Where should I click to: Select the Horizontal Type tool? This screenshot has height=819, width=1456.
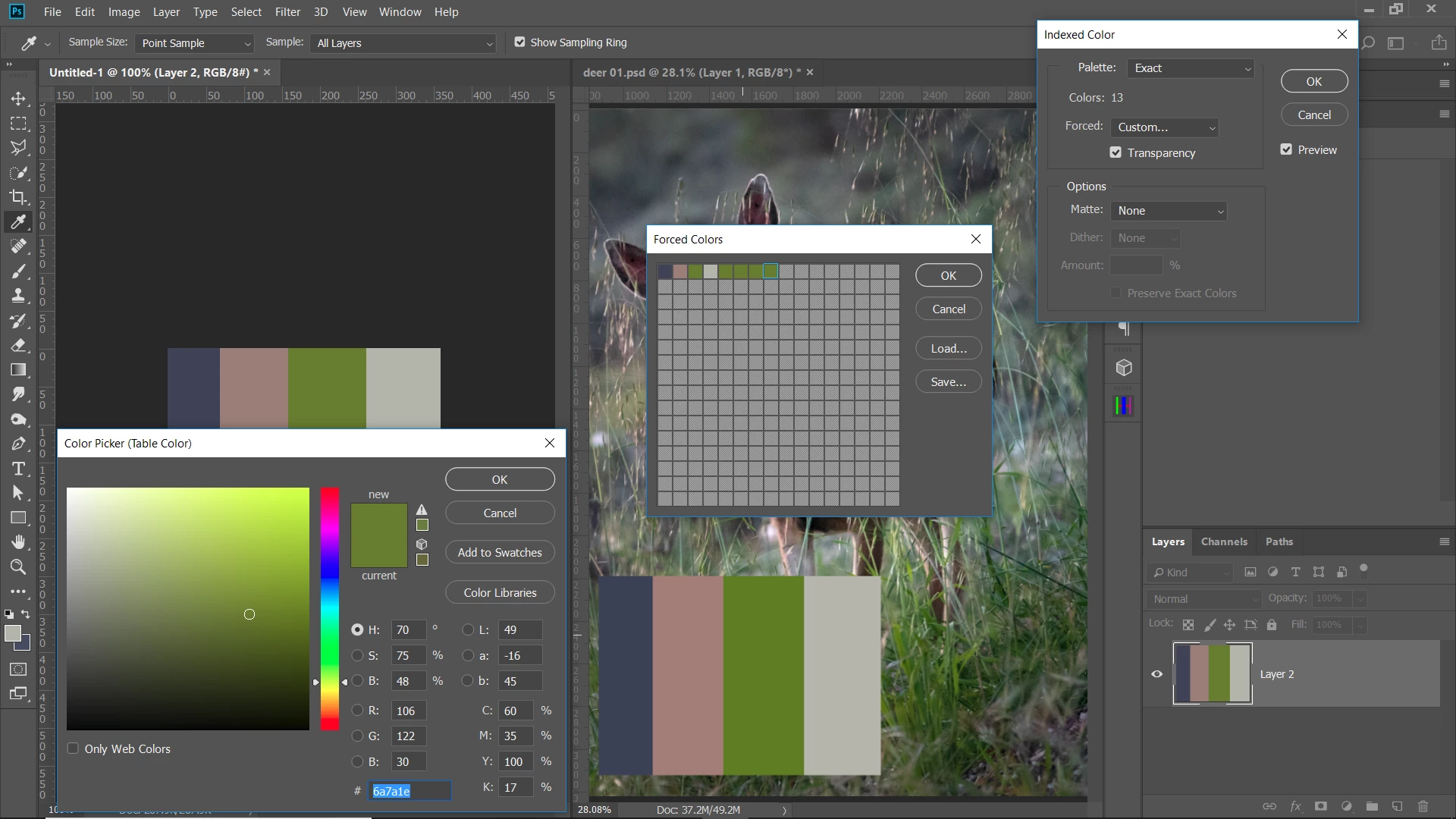pyautogui.click(x=18, y=469)
